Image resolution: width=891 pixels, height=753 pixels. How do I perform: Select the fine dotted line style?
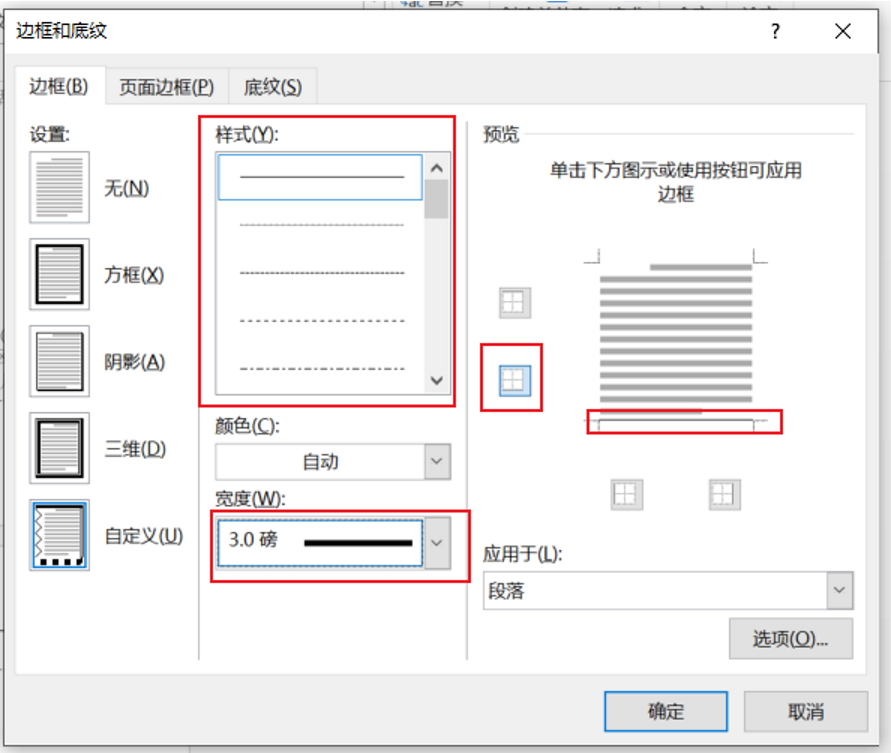(x=321, y=225)
